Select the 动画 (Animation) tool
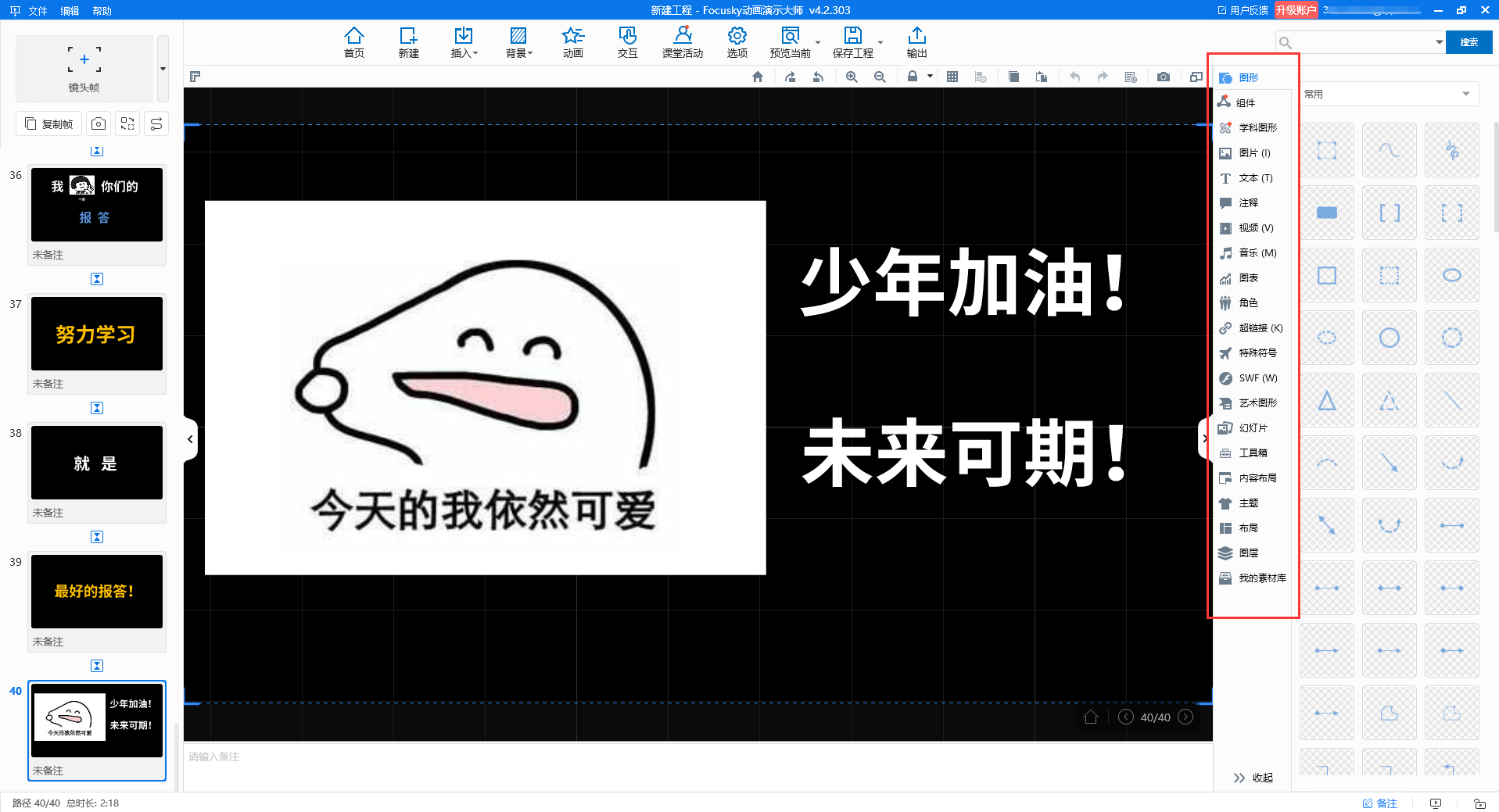This screenshot has width=1499, height=812. (x=572, y=42)
